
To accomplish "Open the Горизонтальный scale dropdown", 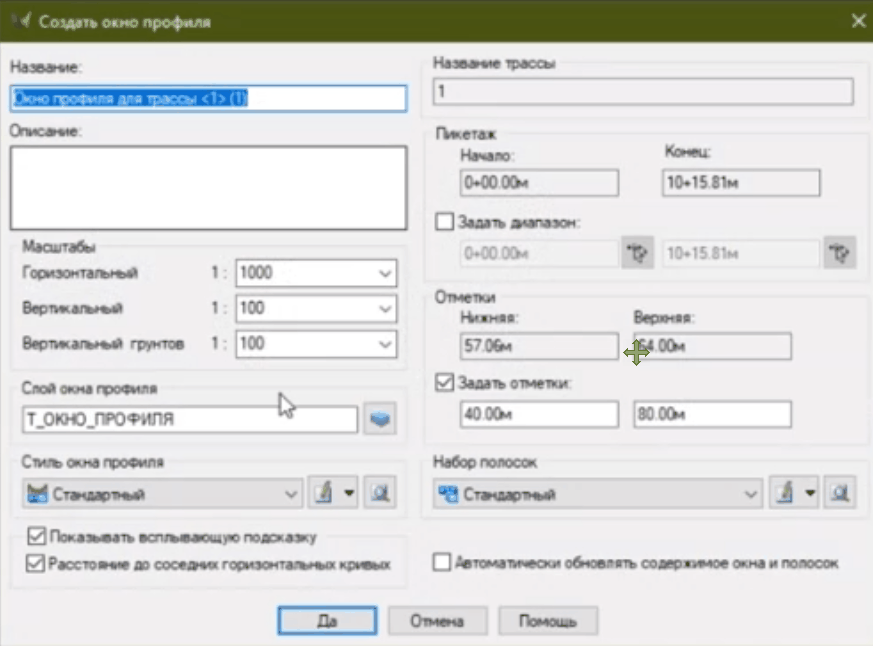I will (x=384, y=273).
